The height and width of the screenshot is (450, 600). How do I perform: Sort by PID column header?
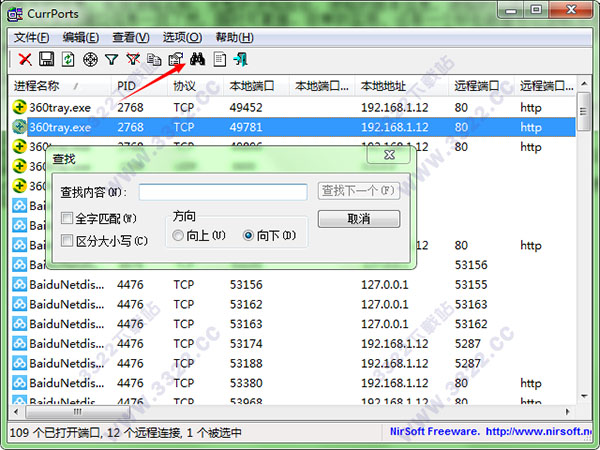click(139, 86)
